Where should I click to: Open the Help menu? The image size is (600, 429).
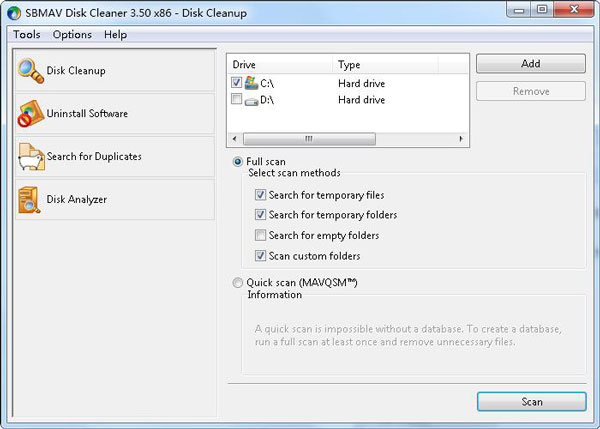(116, 34)
